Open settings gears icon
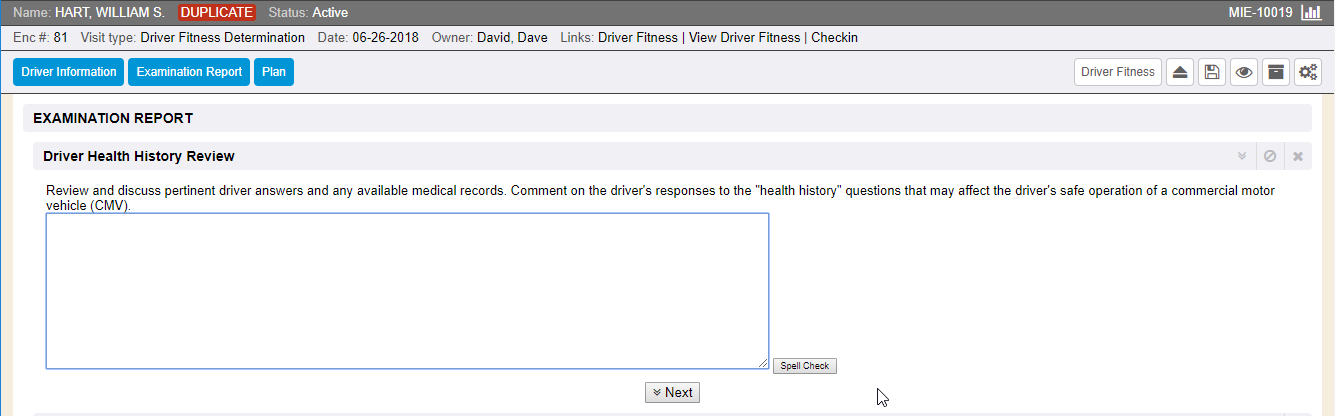This screenshot has width=1335, height=416. [x=1307, y=72]
